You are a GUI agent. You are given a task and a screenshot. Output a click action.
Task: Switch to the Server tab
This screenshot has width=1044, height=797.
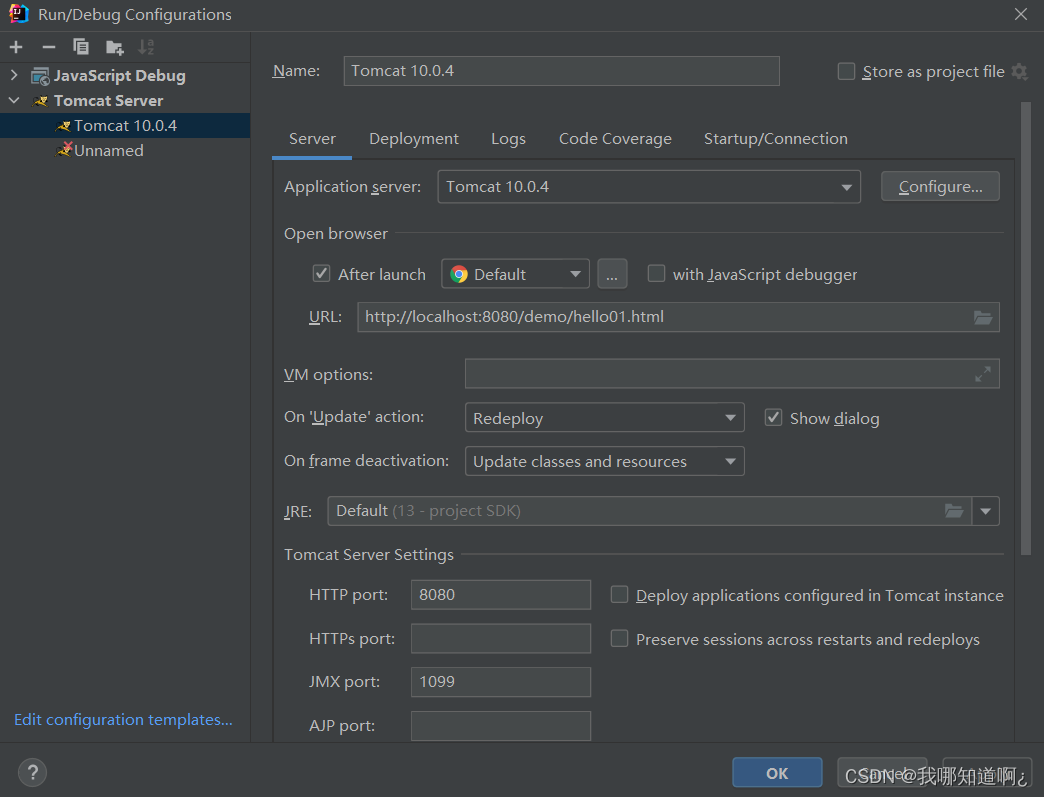[x=312, y=138]
